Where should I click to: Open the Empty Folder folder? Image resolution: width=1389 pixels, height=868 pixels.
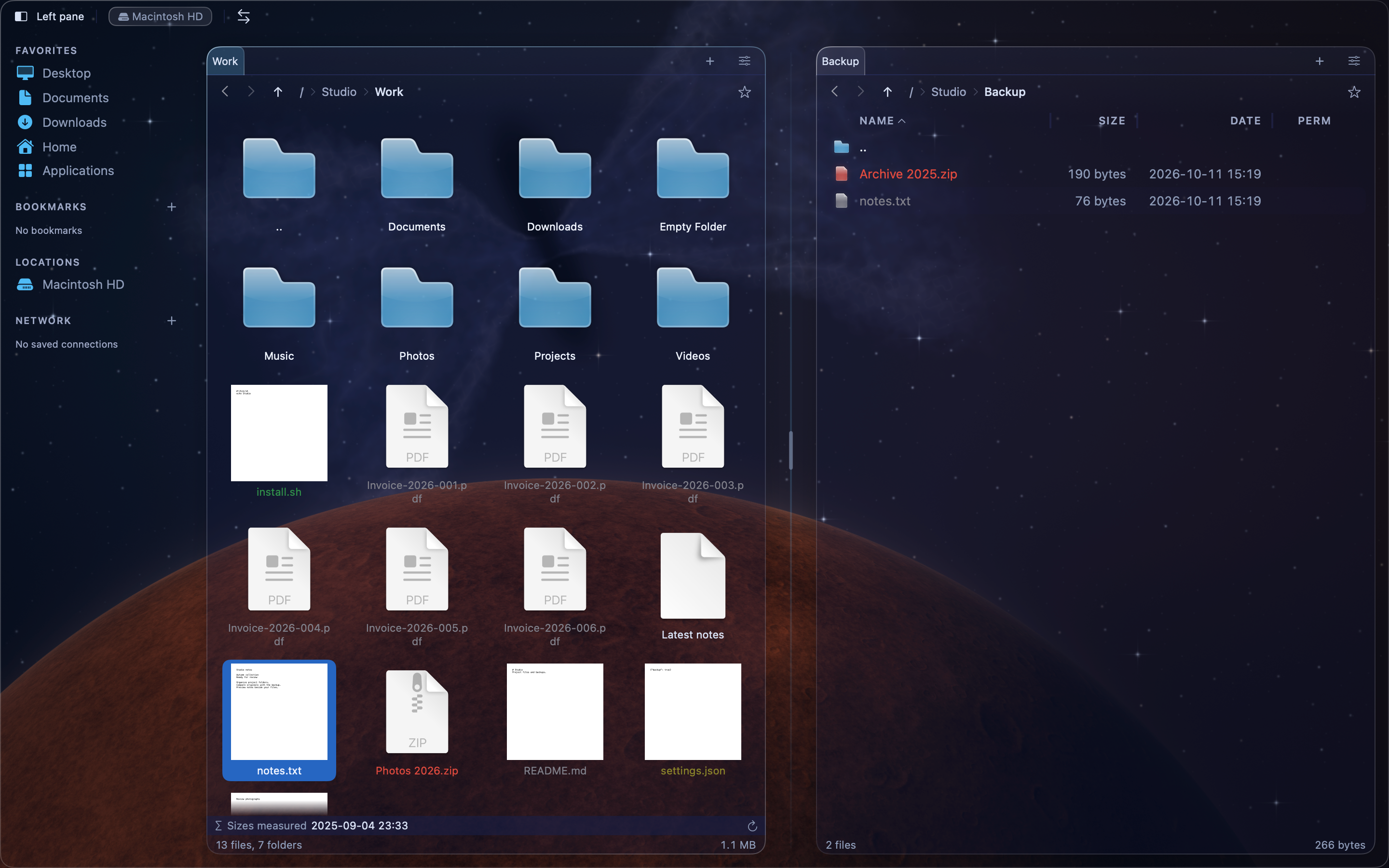(693, 184)
